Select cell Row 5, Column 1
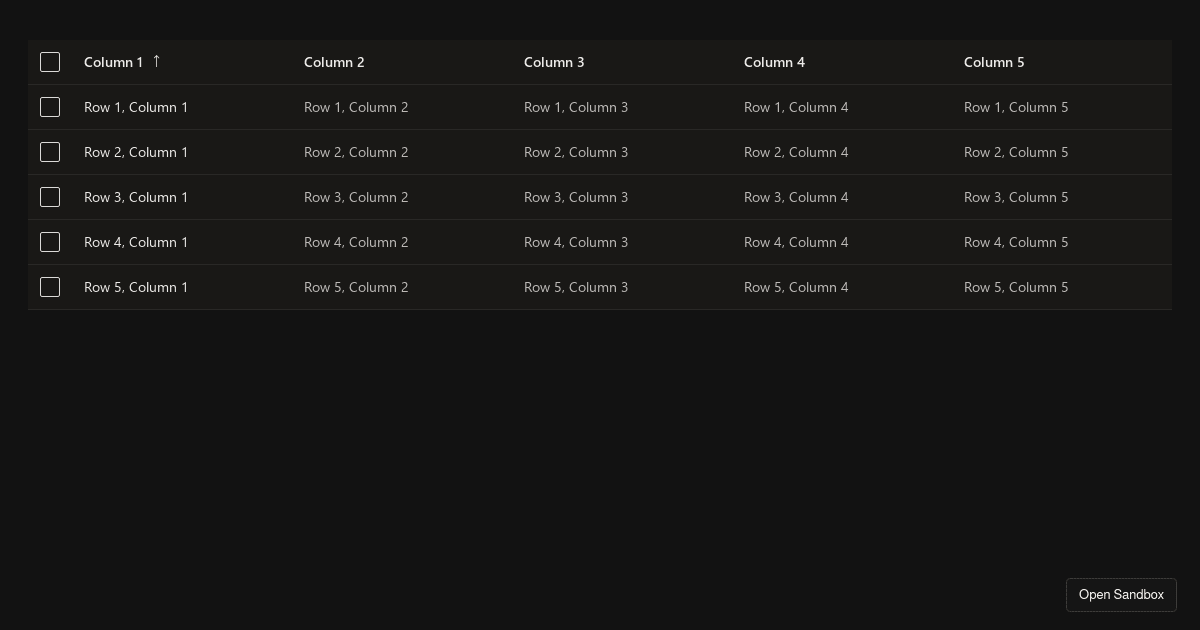 tap(136, 287)
